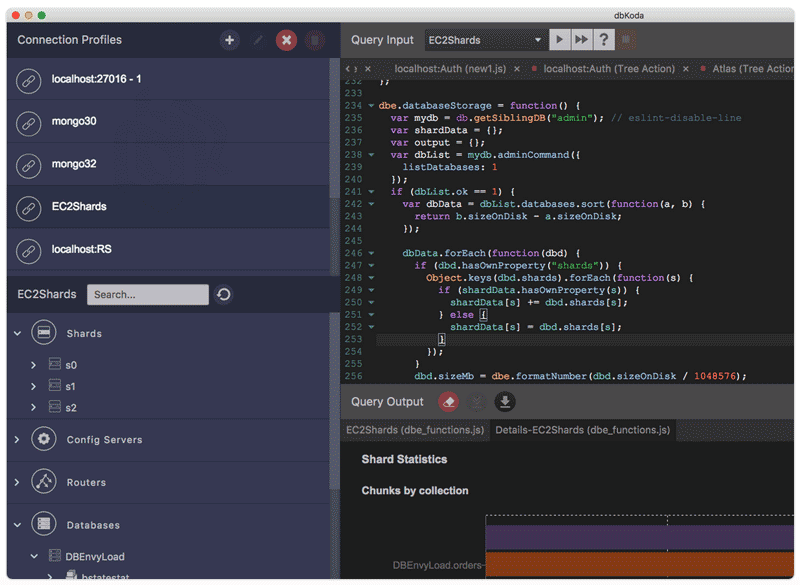Viewport: 800px width, 585px height.
Task: Open the question mark explain button
Action: point(604,40)
